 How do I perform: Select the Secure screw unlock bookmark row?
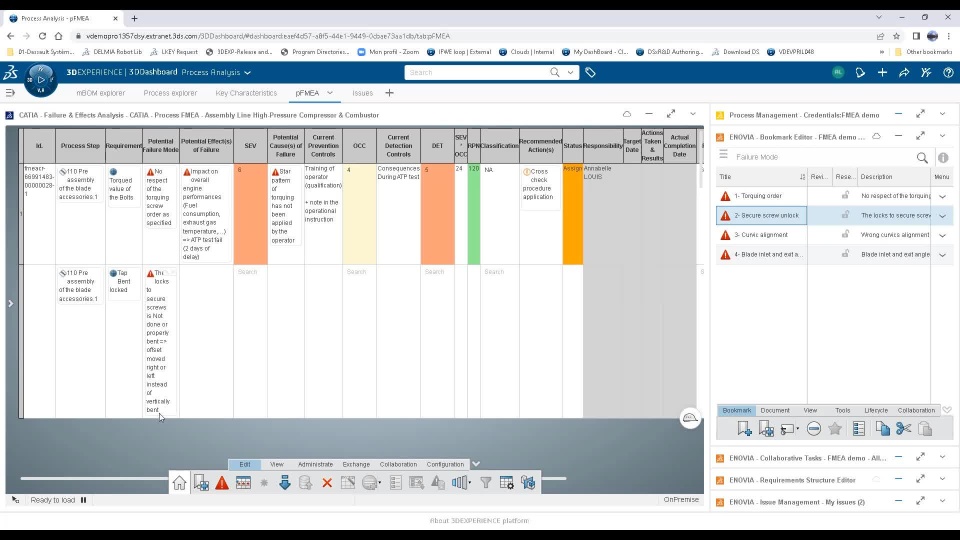[x=833, y=216]
